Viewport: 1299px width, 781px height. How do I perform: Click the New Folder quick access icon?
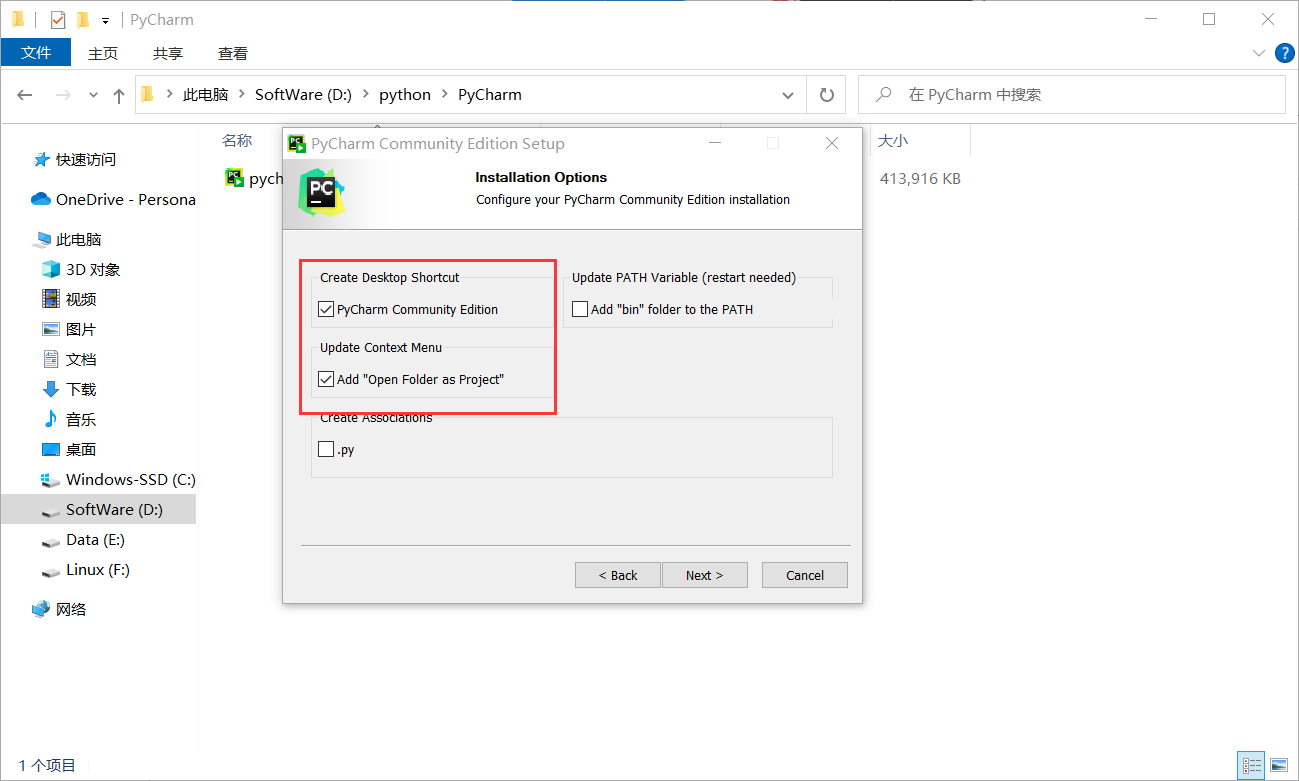click(x=83, y=19)
